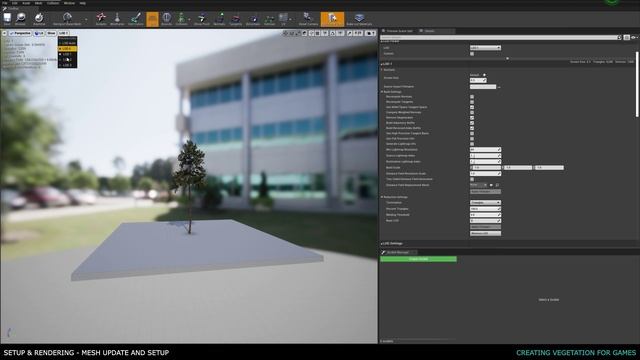Toggle the Bounds toolbar icon
The height and width of the screenshot is (360, 640).
click(167, 19)
